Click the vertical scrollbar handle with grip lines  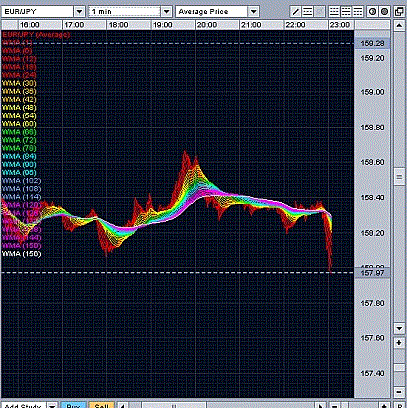[x=399, y=177]
